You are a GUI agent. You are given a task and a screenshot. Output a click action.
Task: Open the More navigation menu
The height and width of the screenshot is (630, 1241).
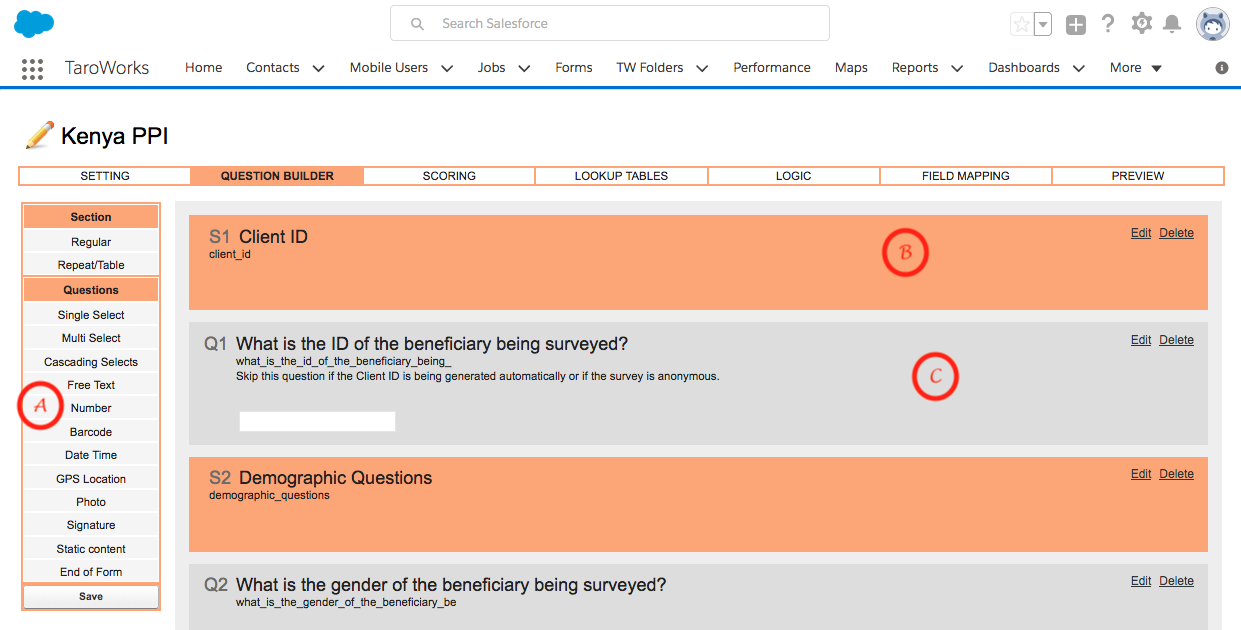[x=1135, y=68]
